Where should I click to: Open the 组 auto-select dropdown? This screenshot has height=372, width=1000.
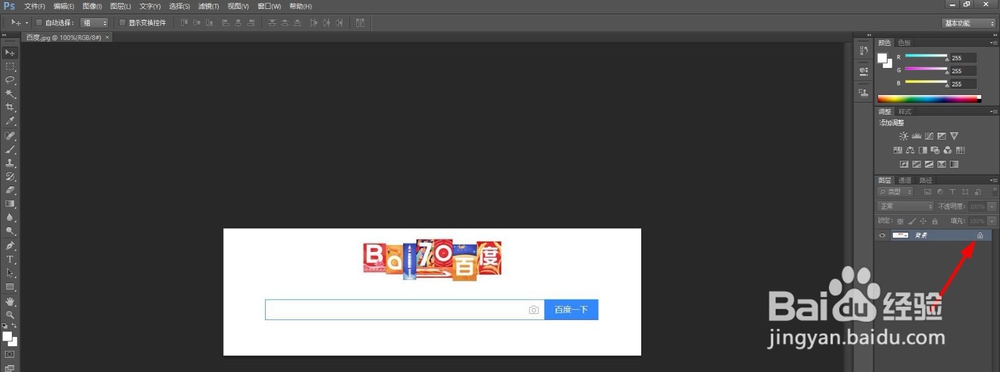[x=94, y=23]
